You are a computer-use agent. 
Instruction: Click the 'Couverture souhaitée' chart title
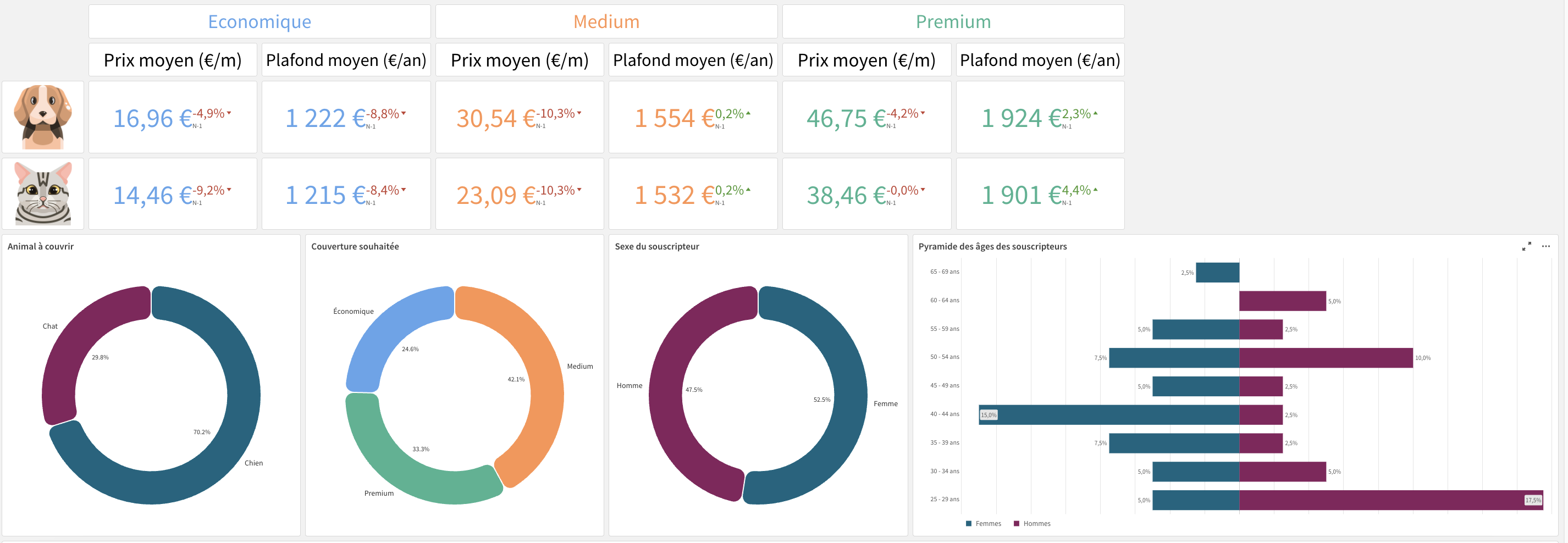coord(355,246)
